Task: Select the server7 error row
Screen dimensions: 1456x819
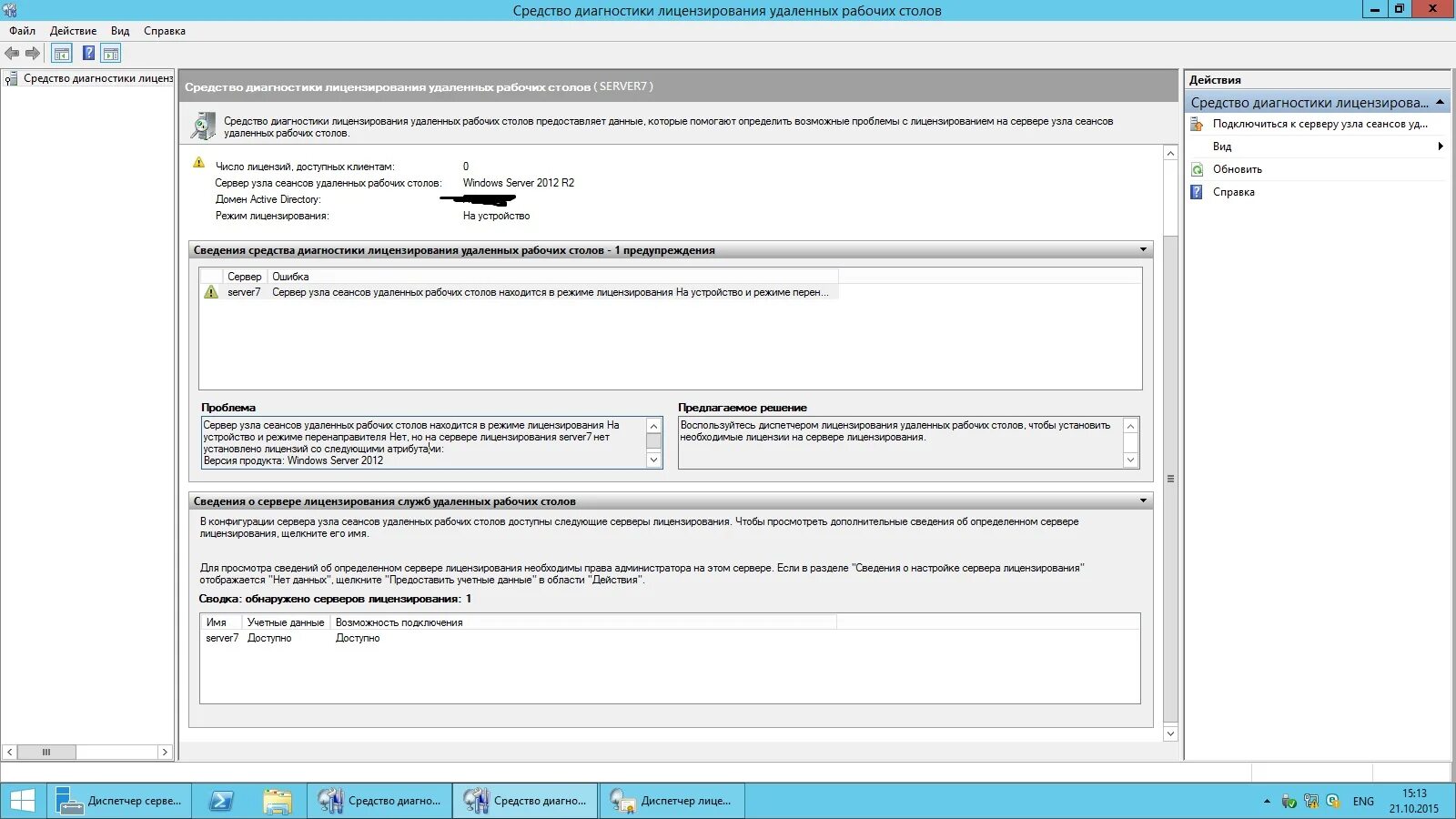Action: pyautogui.click(x=519, y=292)
